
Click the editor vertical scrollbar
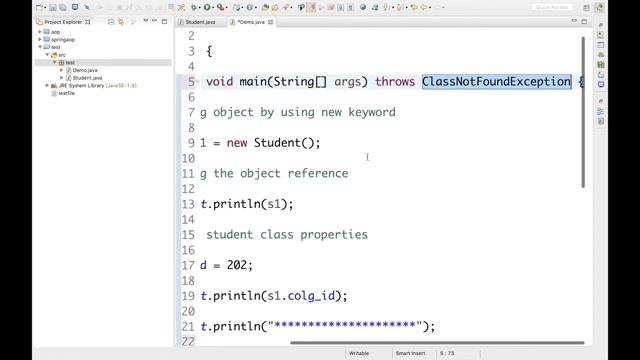click(583, 112)
